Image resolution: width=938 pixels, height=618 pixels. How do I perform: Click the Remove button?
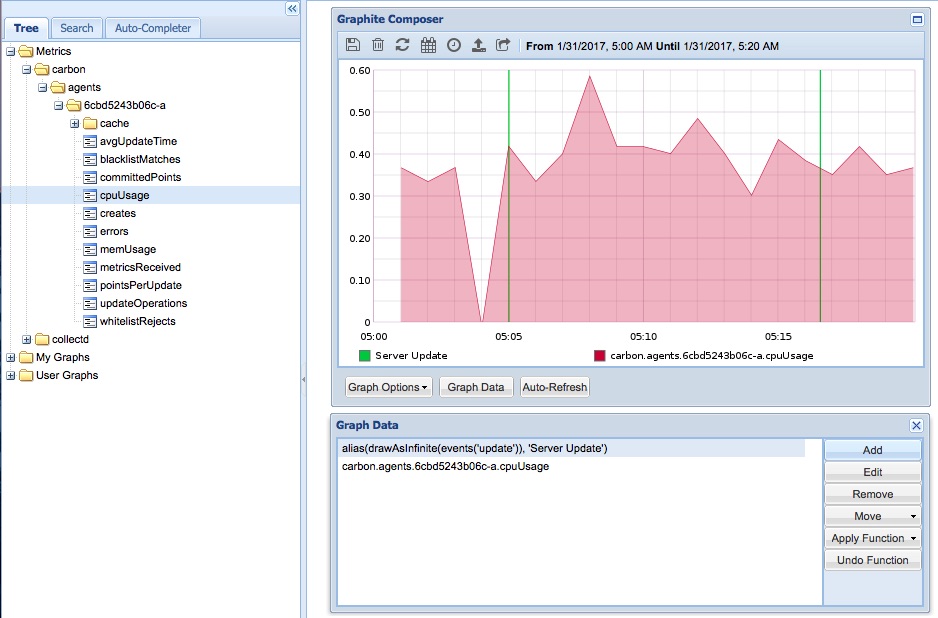[872, 494]
